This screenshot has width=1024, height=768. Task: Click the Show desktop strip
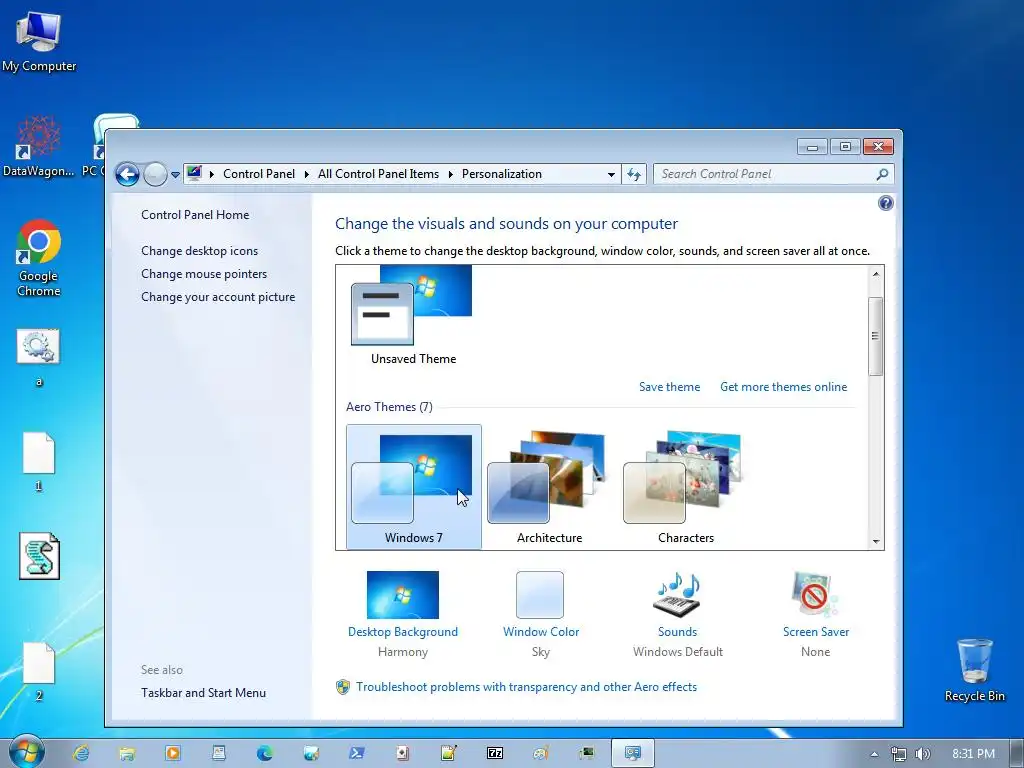[x=1016, y=753]
